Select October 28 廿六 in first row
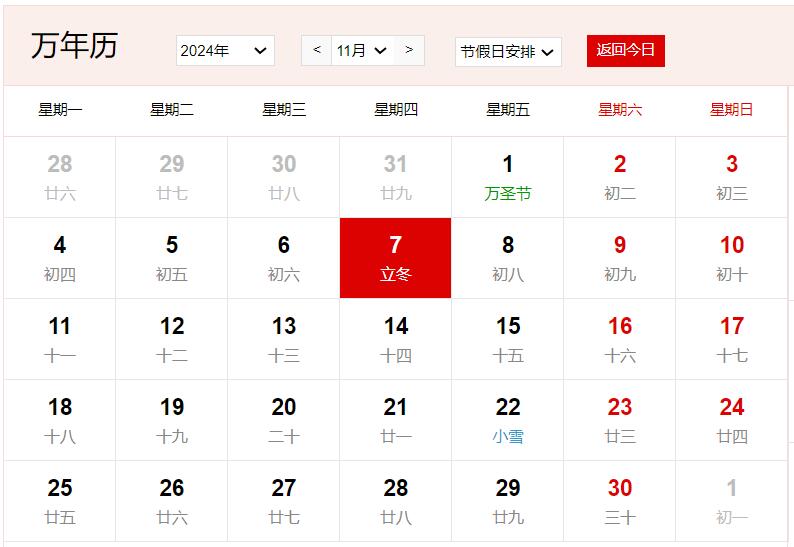 (60, 177)
